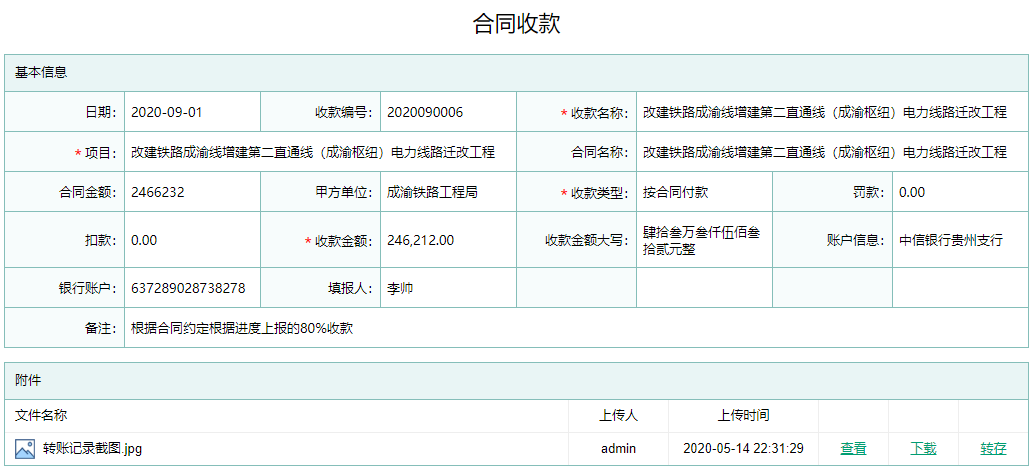Click the 收款金额 value 246,212.00
Image resolution: width=1029 pixels, height=469 pixels.
421,240
